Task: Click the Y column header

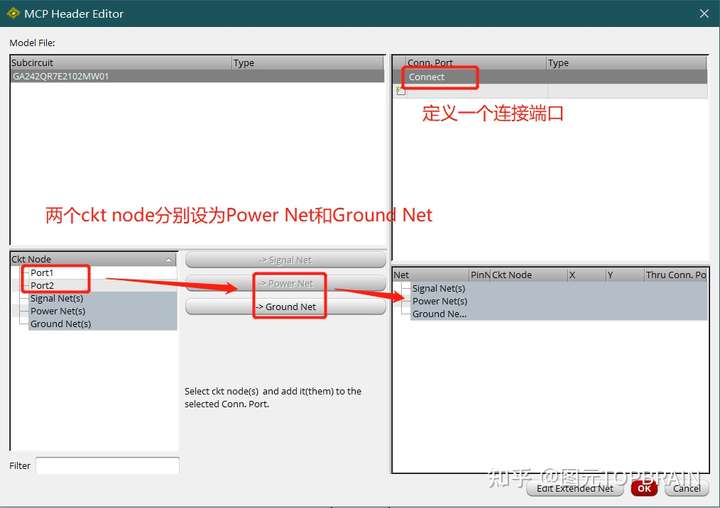Action: coord(625,275)
